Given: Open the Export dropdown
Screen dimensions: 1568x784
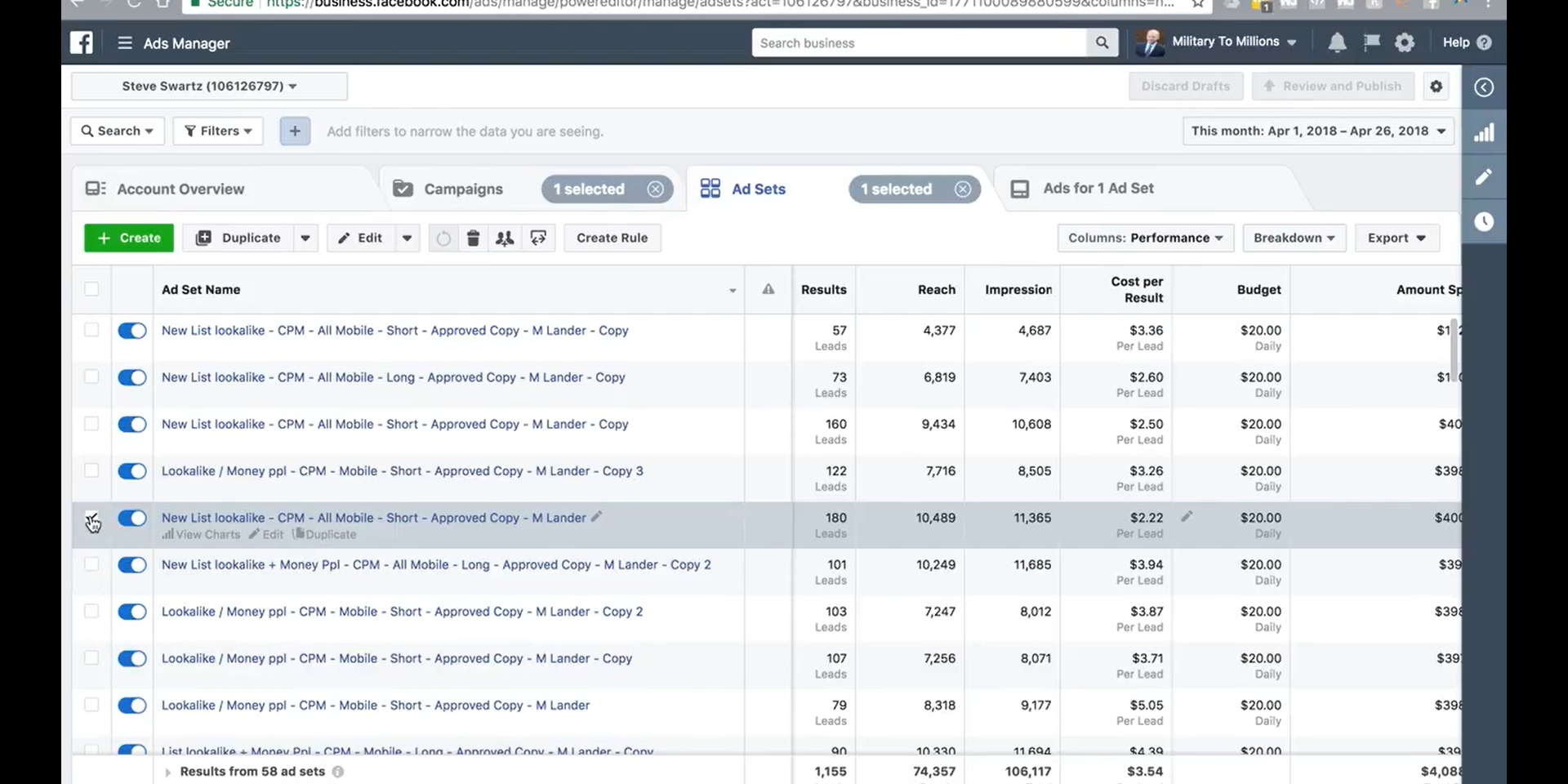Looking at the screenshot, I should pyautogui.click(x=1396, y=238).
